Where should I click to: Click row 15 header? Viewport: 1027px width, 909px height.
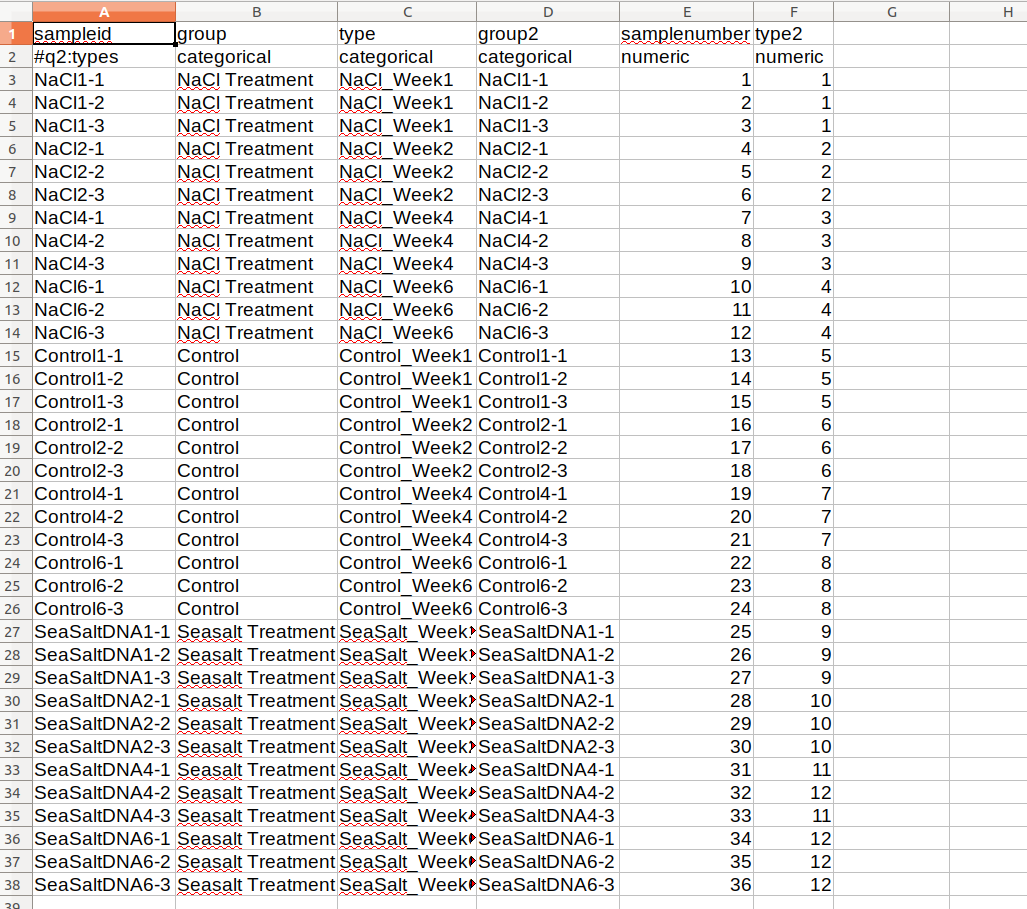pos(16,356)
